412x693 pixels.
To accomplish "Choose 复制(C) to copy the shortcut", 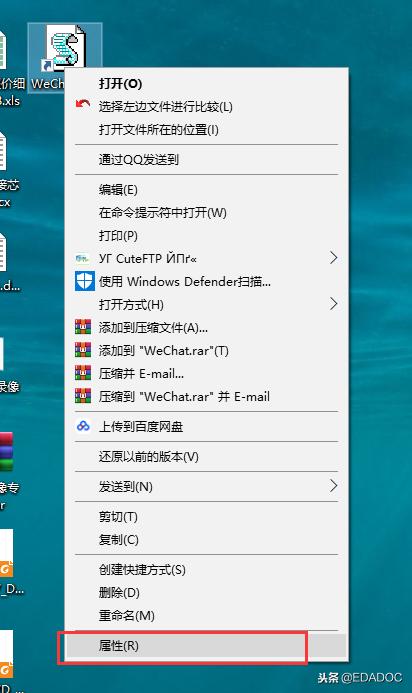I will click(206, 540).
